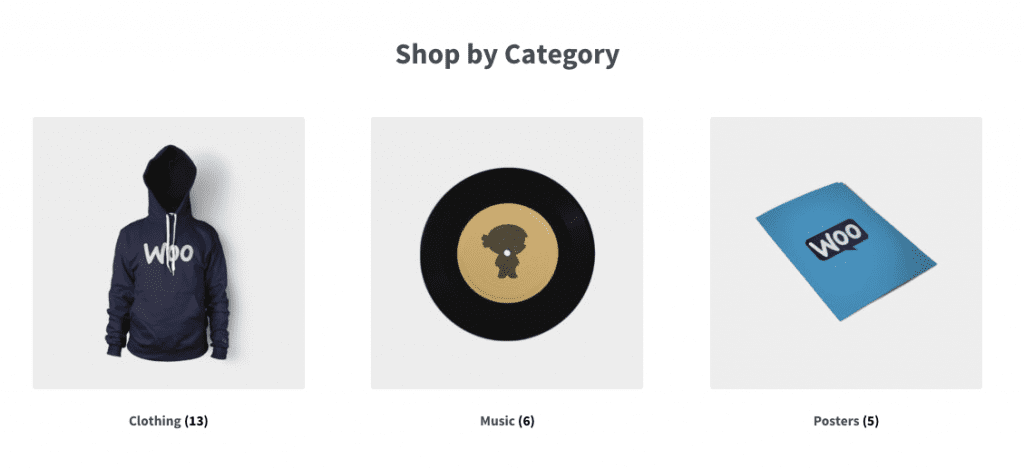Click the Shop by Category heading
The width and height of the screenshot is (1024, 469).
point(507,54)
